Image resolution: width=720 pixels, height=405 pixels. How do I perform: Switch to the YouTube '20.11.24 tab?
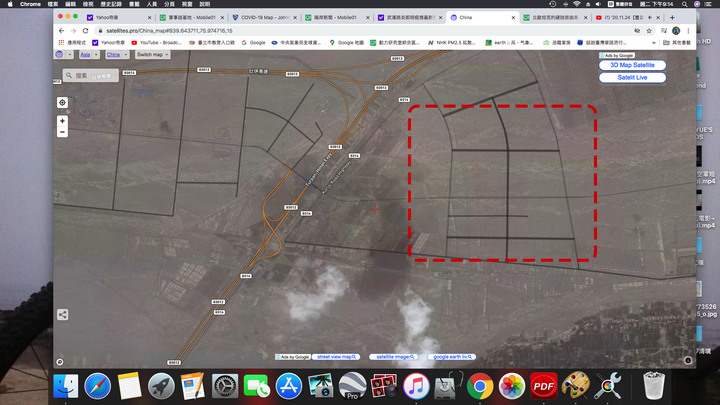pyautogui.click(x=627, y=17)
